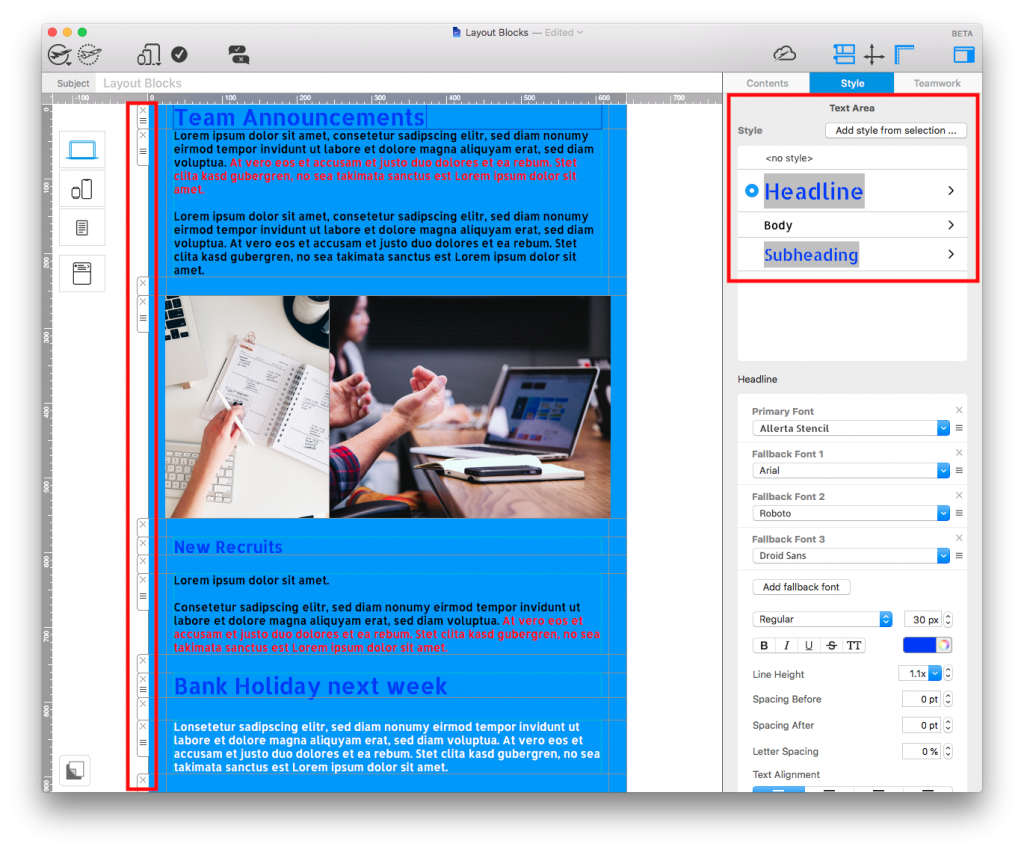
Task: Select the desktop laptop preview mode
Action: click(x=82, y=151)
